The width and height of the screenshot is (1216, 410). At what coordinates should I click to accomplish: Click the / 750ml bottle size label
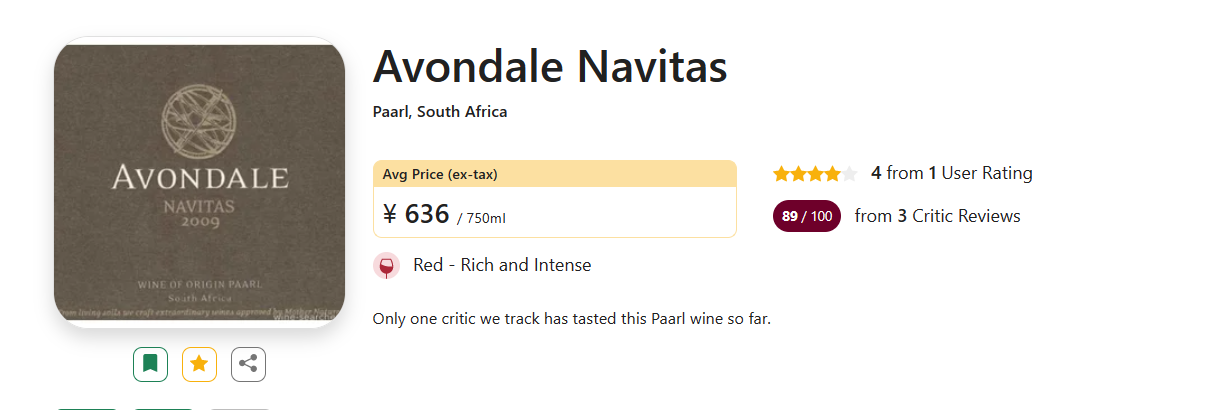[x=488, y=218]
